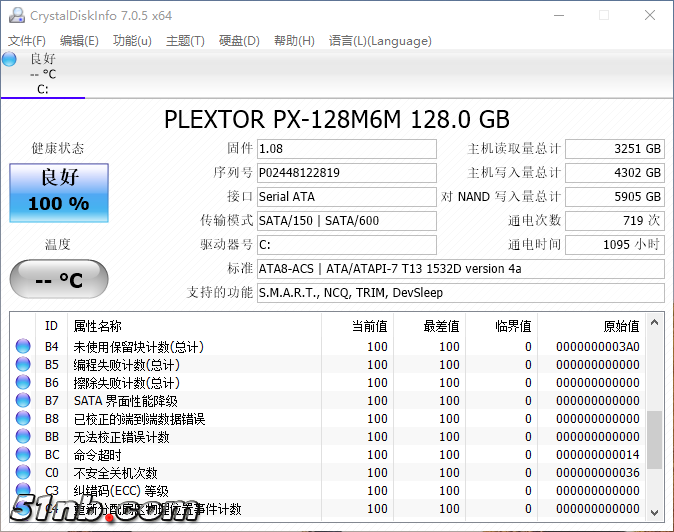Click the interface field Serial ATA
The width and height of the screenshot is (674, 532).
[346, 197]
